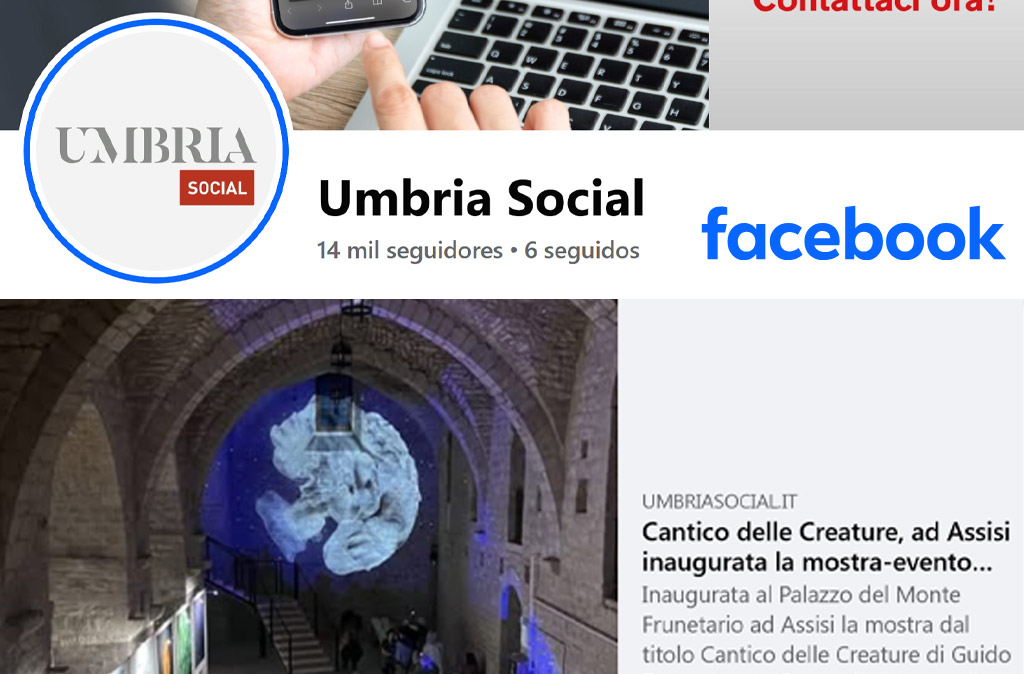The image size is (1024, 674).
Task: View the 6 seguidos list
Action: tap(582, 250)
